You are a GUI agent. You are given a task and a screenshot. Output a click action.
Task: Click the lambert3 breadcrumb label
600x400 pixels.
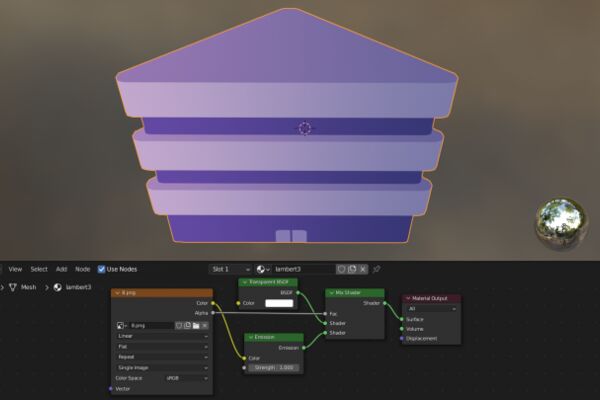click(78, 287)
